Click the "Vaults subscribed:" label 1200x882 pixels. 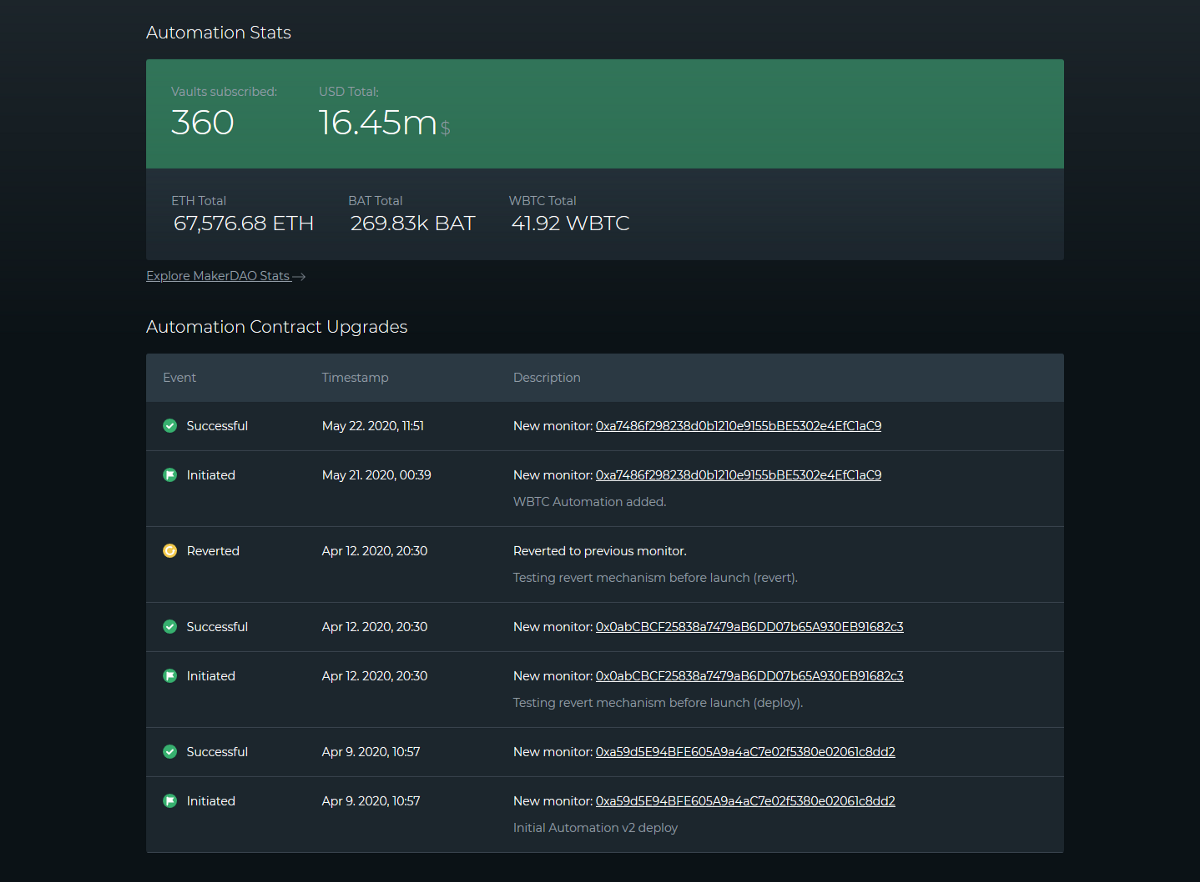tap(224, 92)
